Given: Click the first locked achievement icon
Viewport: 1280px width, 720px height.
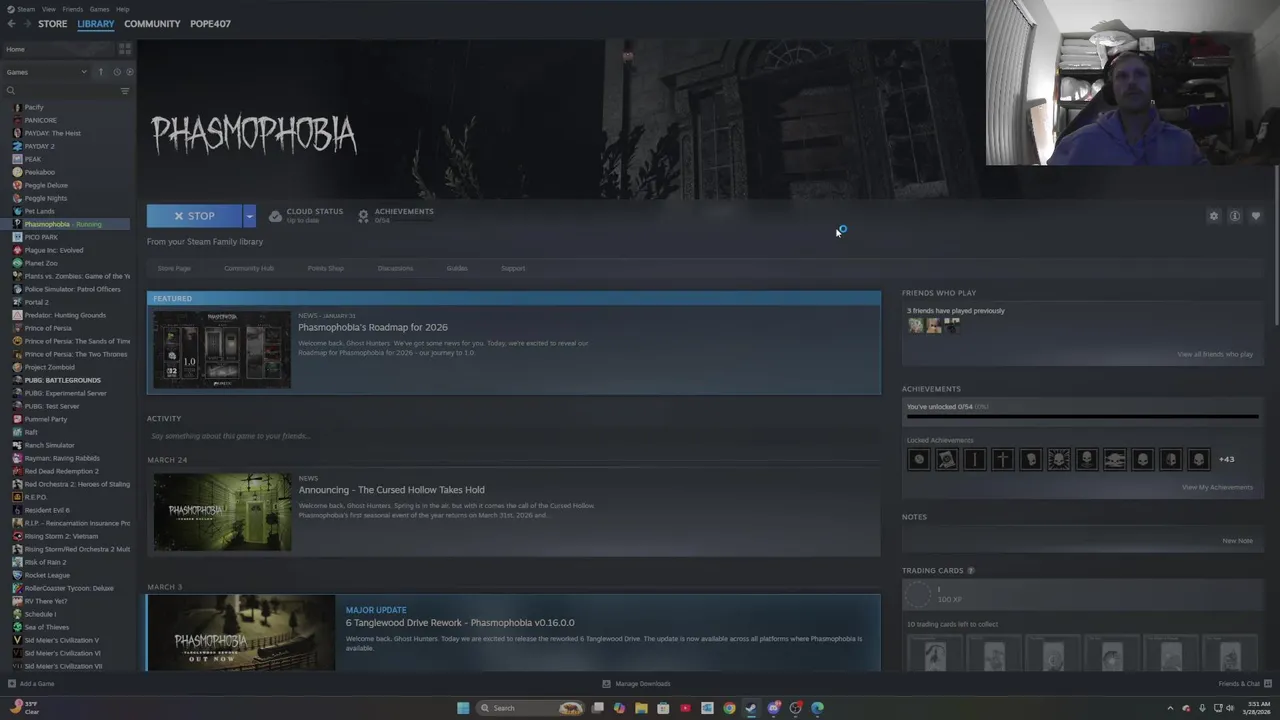Looking at the screenshot, I should (x=918, y=459).
